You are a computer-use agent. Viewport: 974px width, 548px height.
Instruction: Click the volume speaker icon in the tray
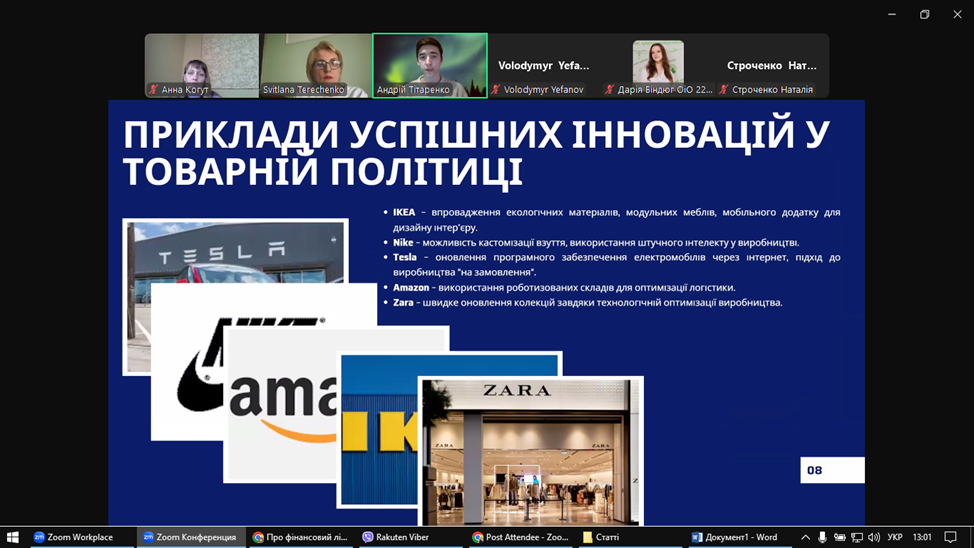(x=874, y=537)
